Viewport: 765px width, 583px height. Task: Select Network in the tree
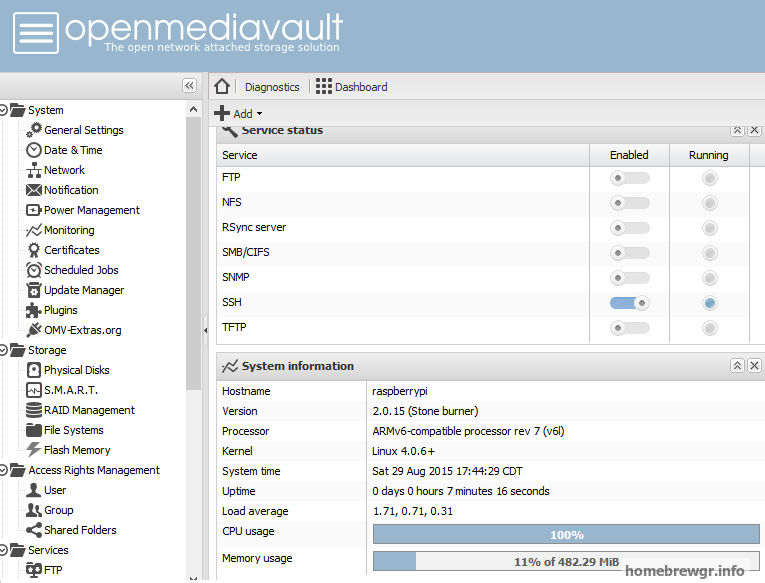tap(64, 170)
